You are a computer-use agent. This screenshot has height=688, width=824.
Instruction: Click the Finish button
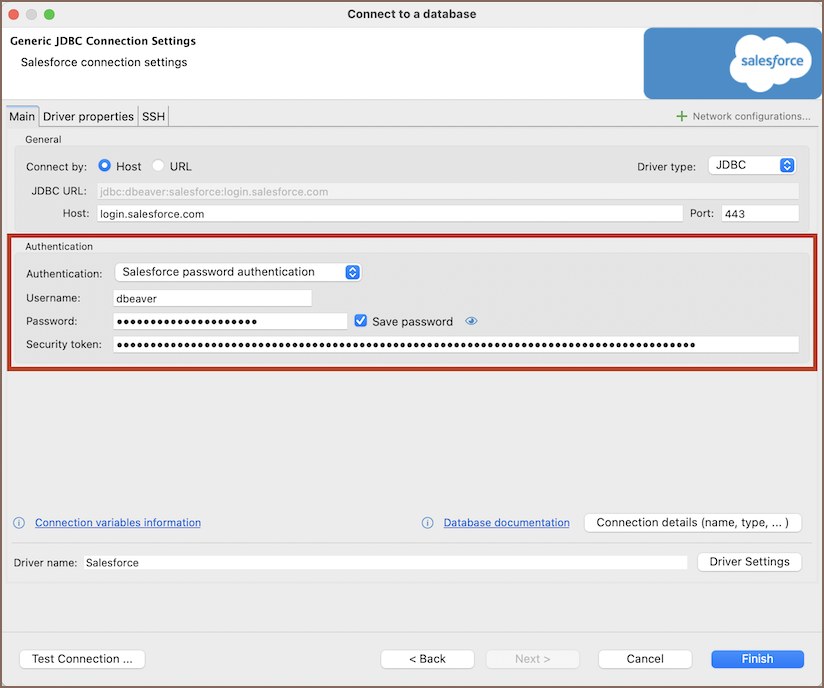(757, 659)
